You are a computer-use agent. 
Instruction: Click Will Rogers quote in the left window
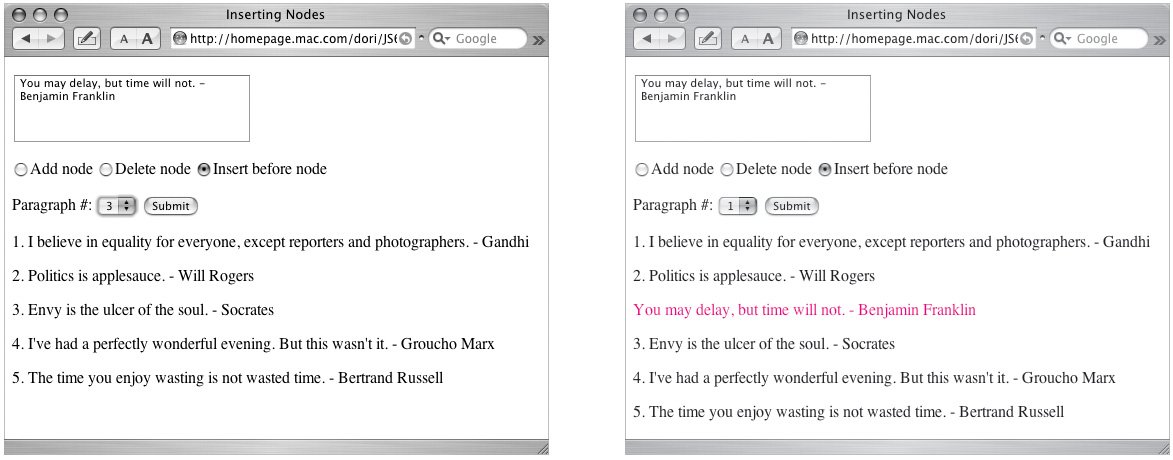coord(133,276)
